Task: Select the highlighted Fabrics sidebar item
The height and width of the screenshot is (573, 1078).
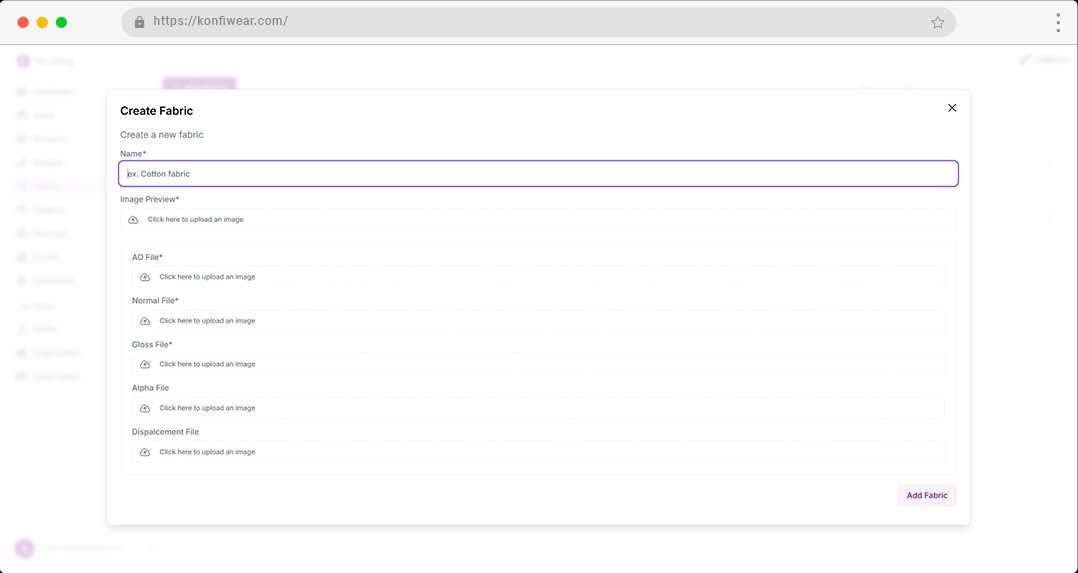Action: coord(46,186)
